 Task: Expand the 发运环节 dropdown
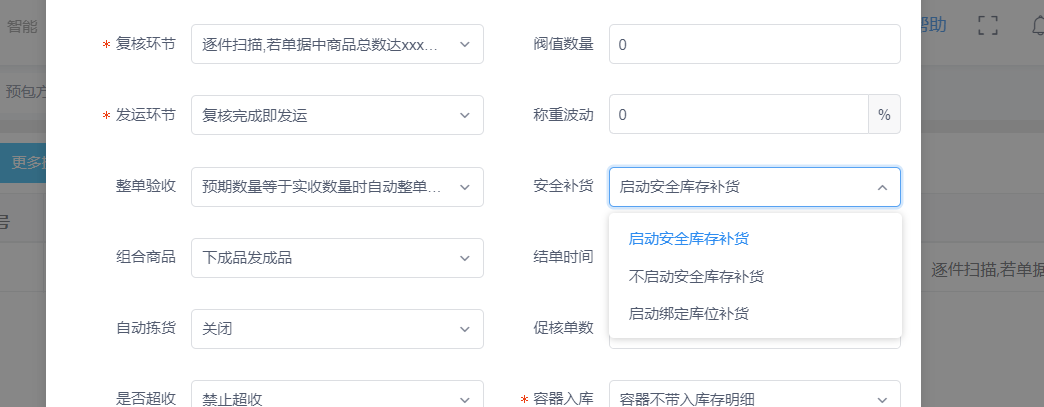pyautogui.click(x=337, y=115)
